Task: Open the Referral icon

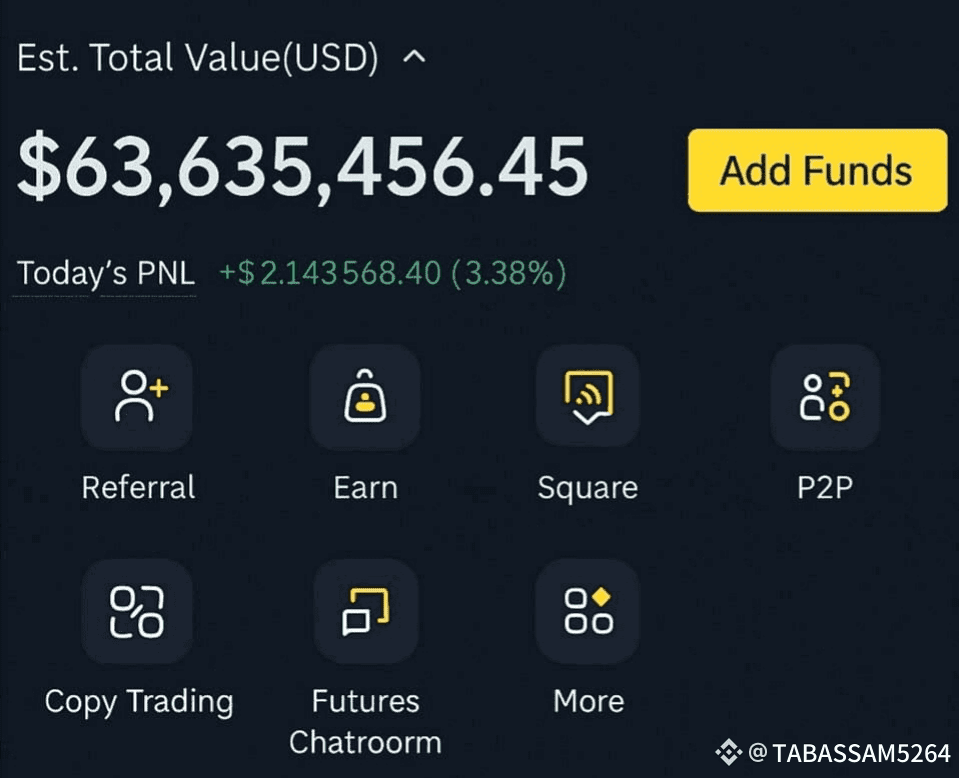Action: (x=137, y=398)
